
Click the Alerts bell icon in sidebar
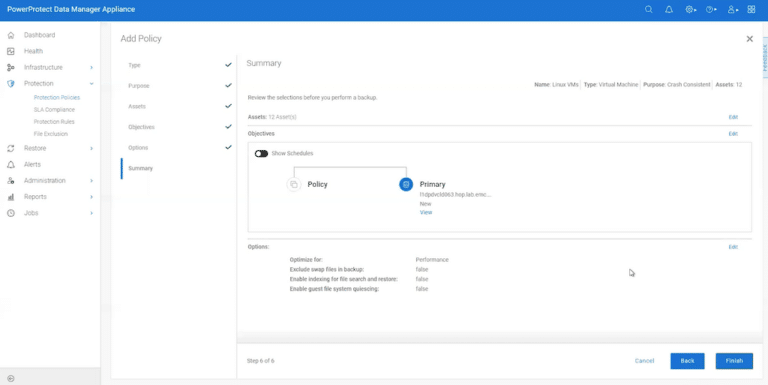tap(11, 165)
